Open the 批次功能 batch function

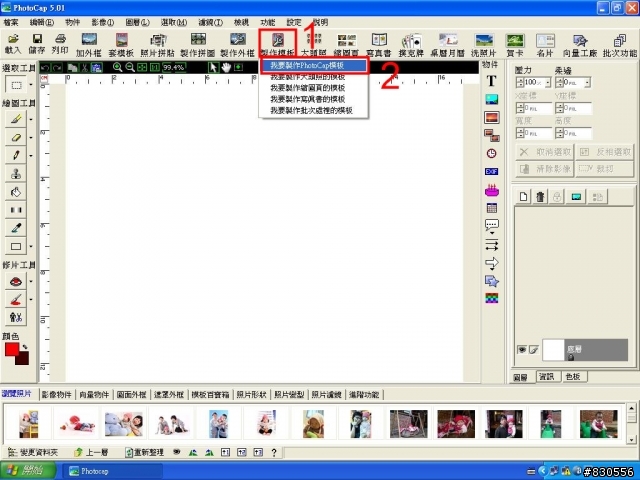(620, 44)
